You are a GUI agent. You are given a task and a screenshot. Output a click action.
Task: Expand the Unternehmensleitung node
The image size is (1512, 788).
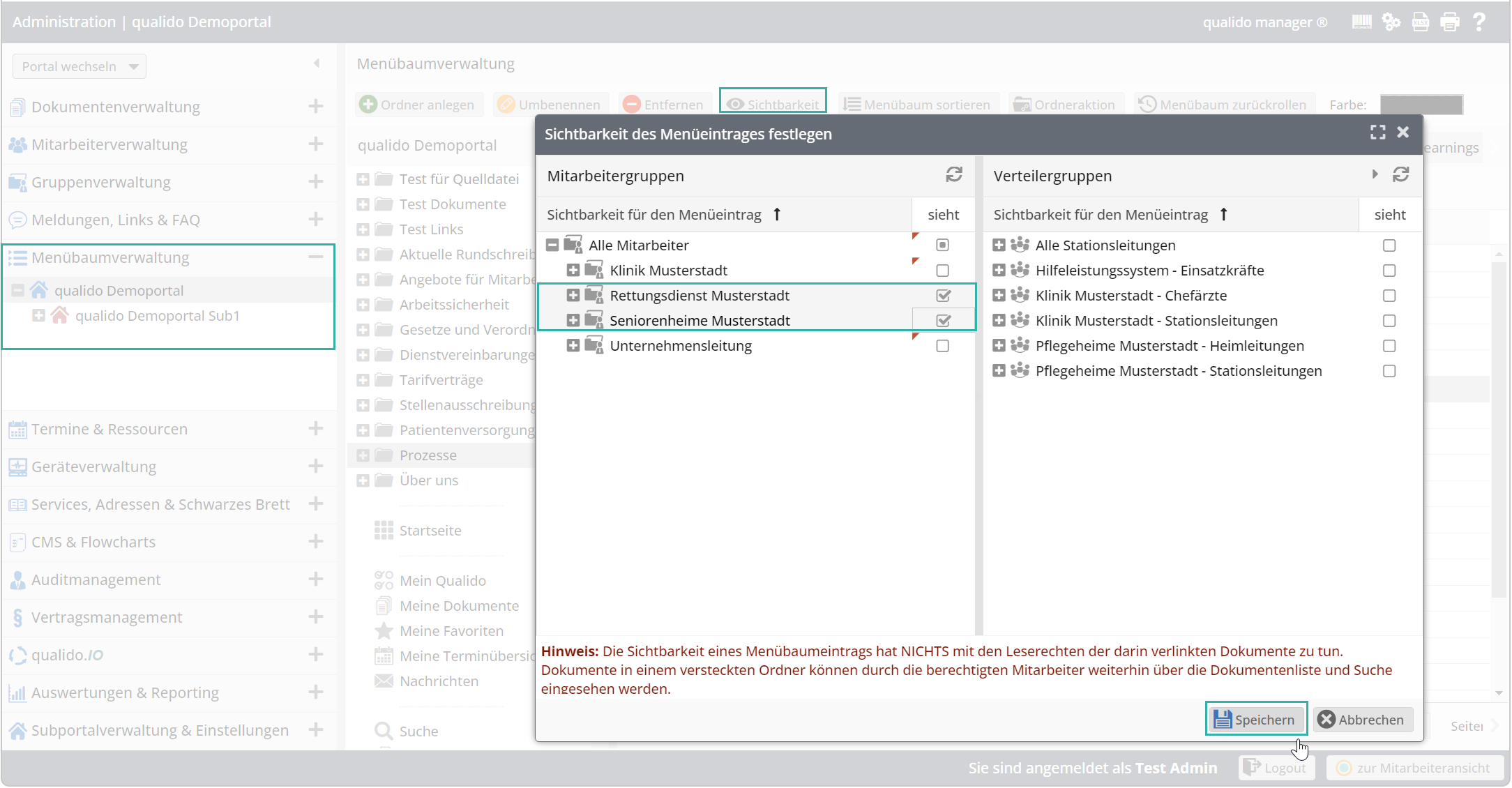coord(573,345)
